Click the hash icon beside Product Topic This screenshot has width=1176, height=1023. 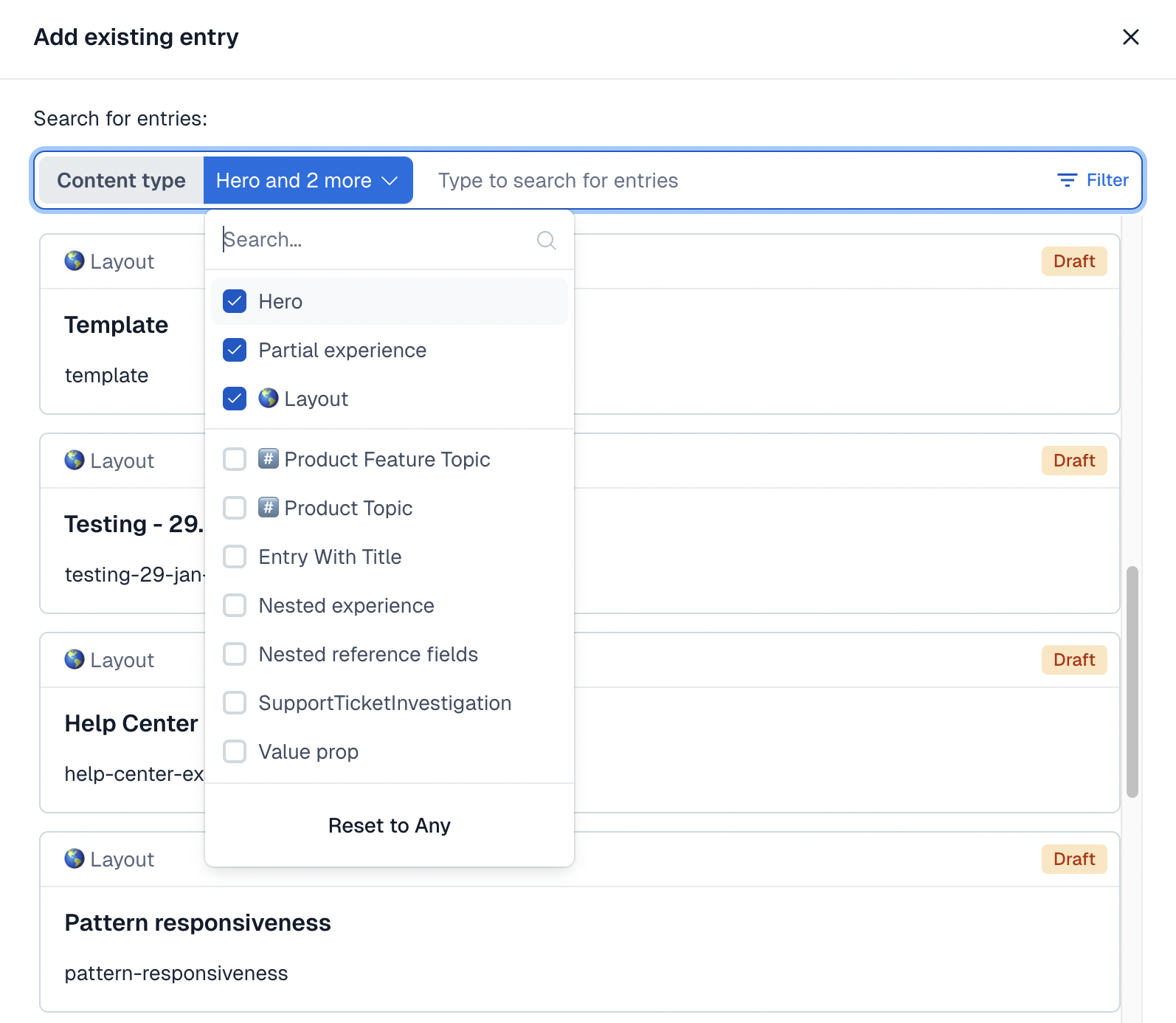click(269, 508)
